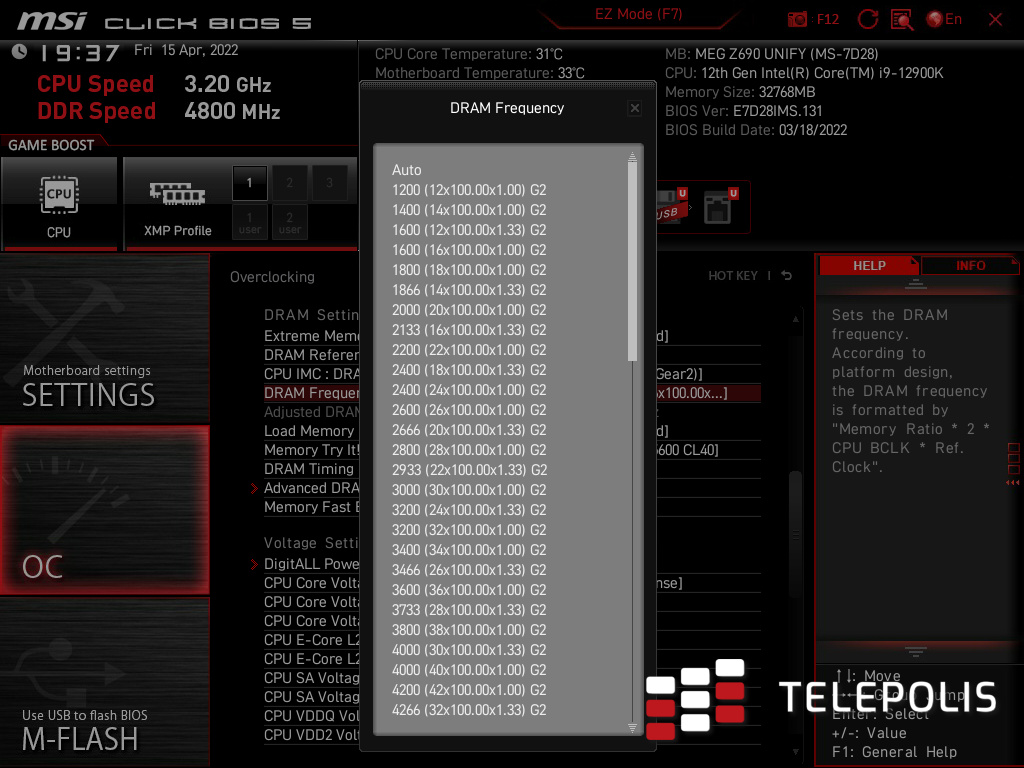Open the OC section in sidebar

(x=105, y=510)
